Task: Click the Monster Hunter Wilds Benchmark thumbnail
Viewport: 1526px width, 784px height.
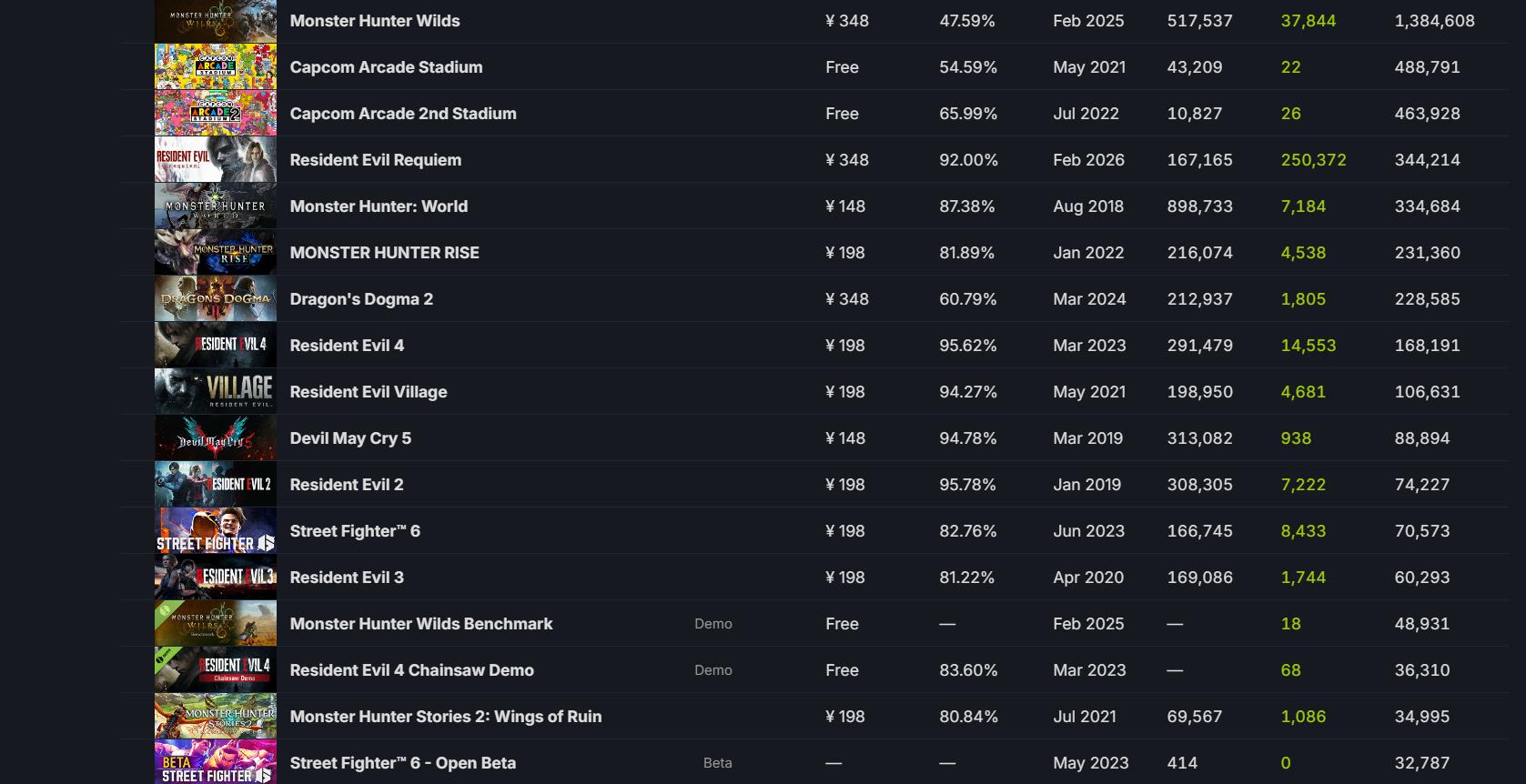Action: click(x=216, y=624)
